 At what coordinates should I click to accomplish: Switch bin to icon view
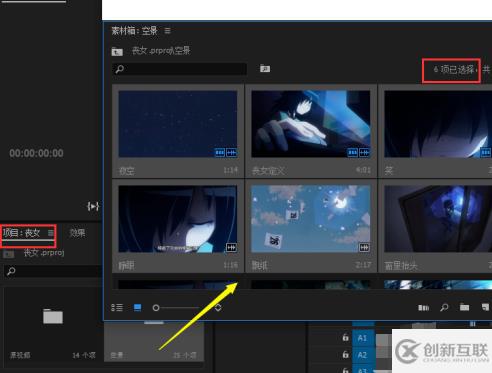[x=137, y=307]
